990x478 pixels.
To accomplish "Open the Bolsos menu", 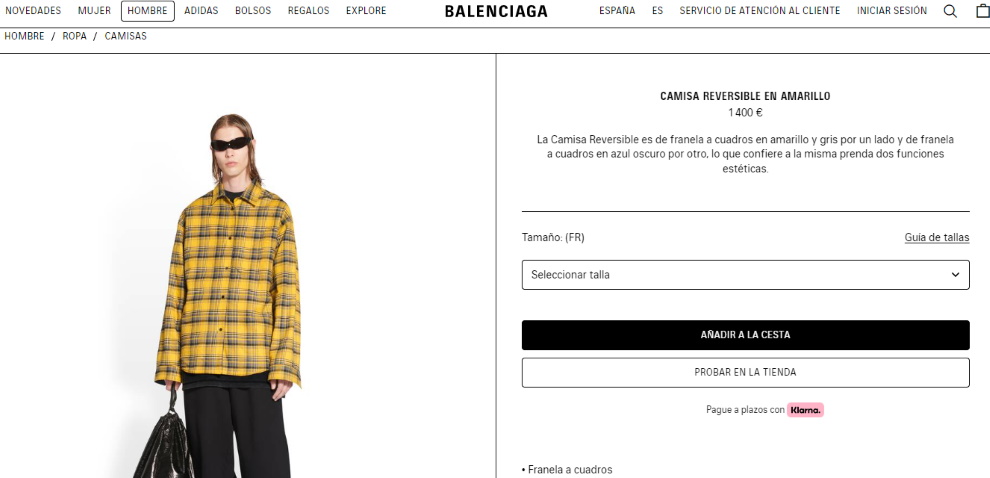I will (253, 11).
